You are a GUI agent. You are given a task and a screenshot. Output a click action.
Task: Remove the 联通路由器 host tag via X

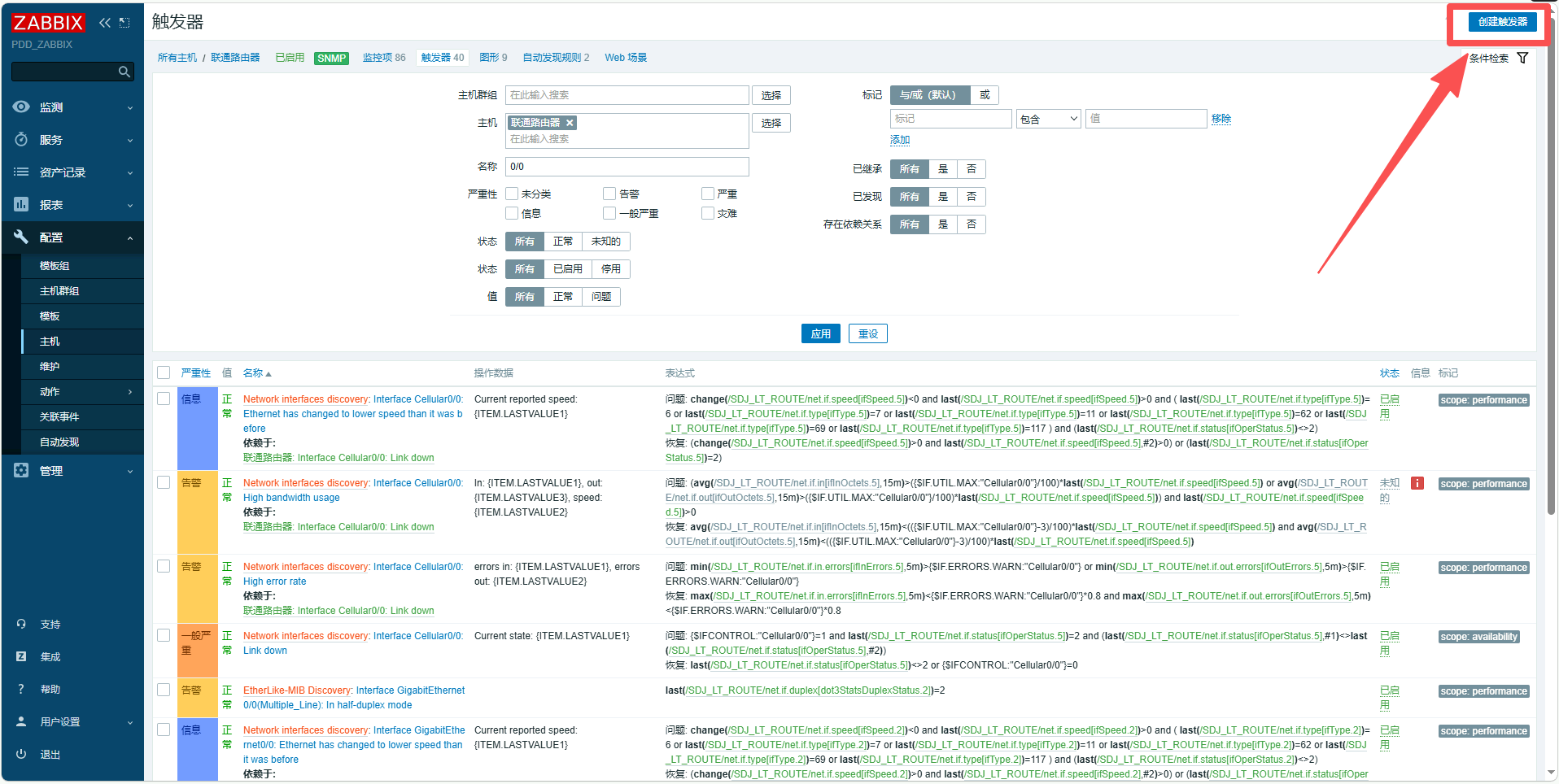tap(570, 123)
